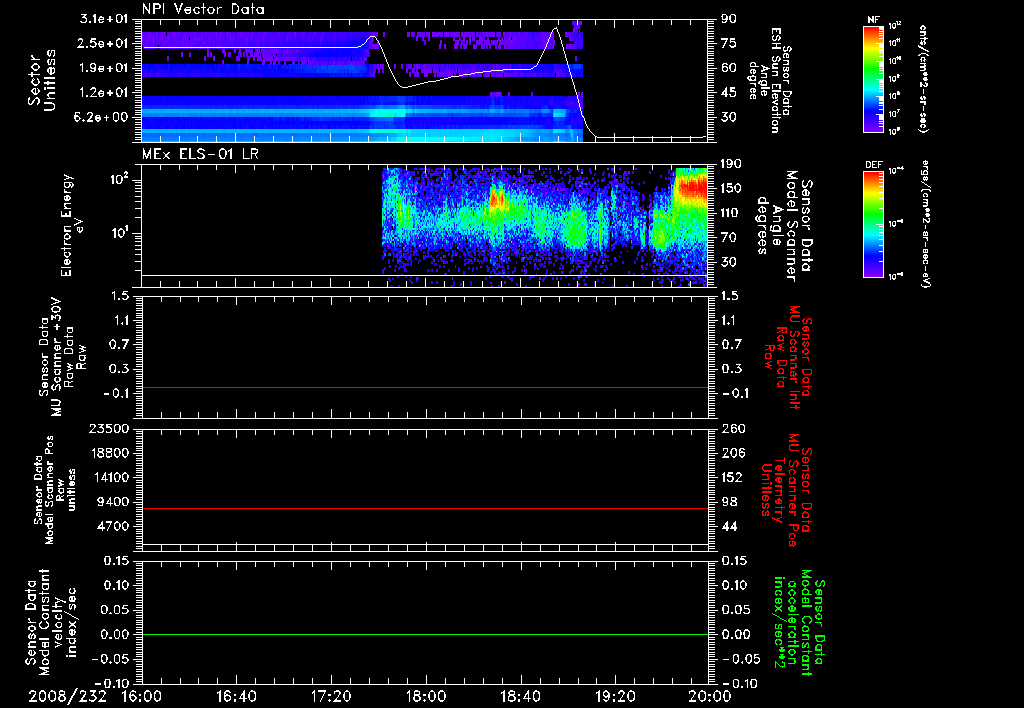Click the 9400 scanner position tick value
1024x708 pixels.
(114, 502)
